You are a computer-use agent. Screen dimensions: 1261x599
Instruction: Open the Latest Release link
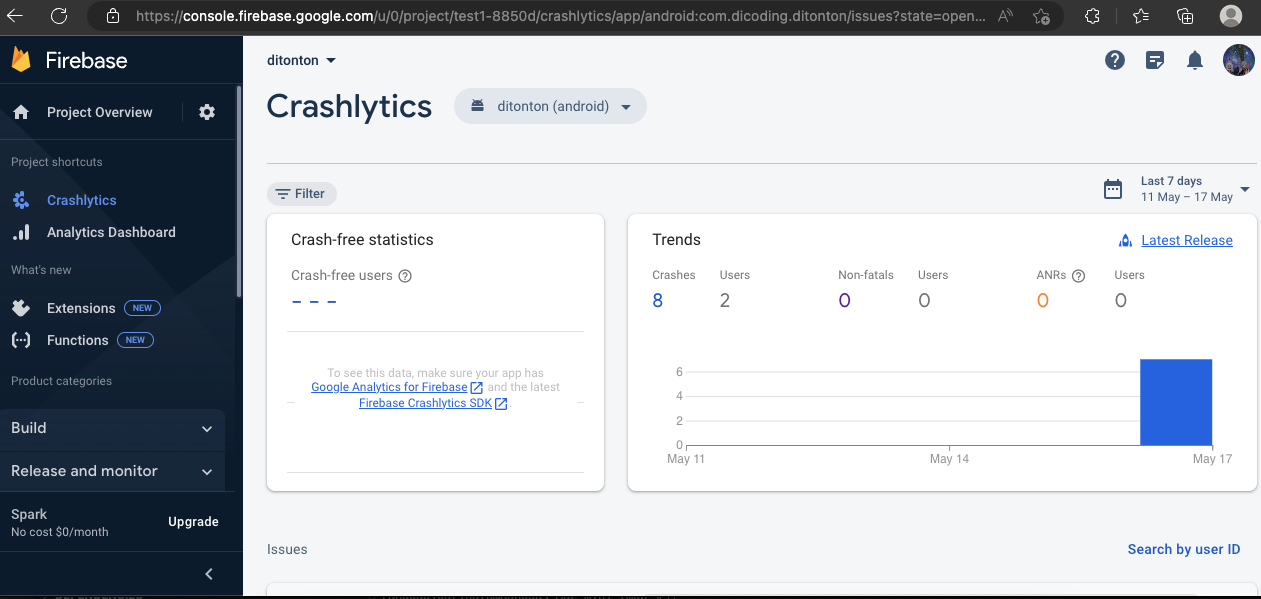(1187, 240)
